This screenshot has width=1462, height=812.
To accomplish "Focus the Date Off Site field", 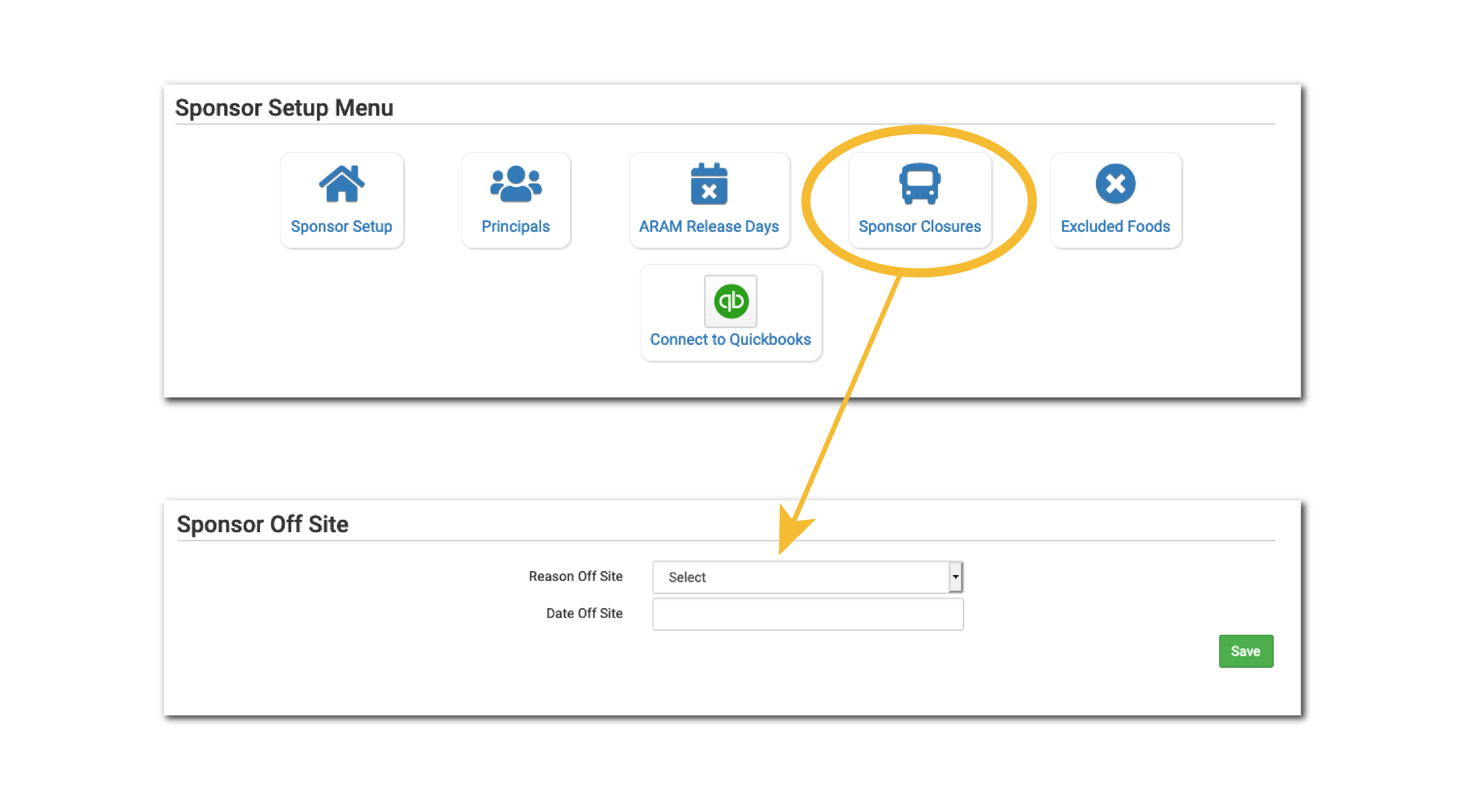I will click(x=808, y=614).
